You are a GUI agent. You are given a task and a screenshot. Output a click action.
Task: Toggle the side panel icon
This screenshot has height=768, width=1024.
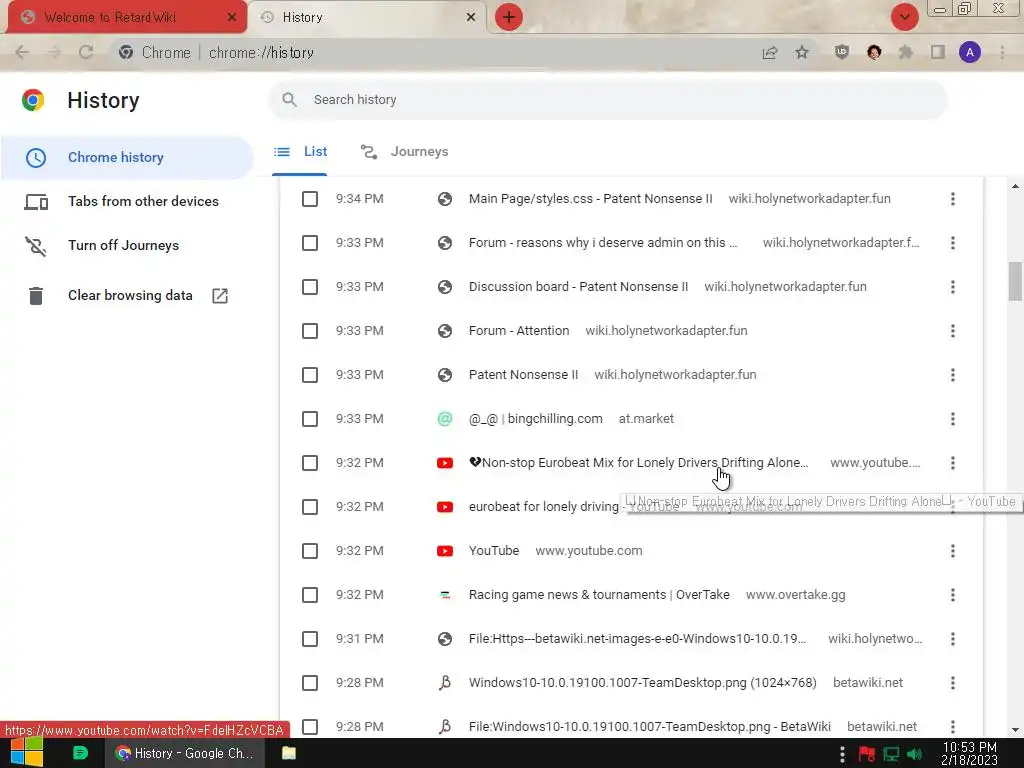coord(938,52)
